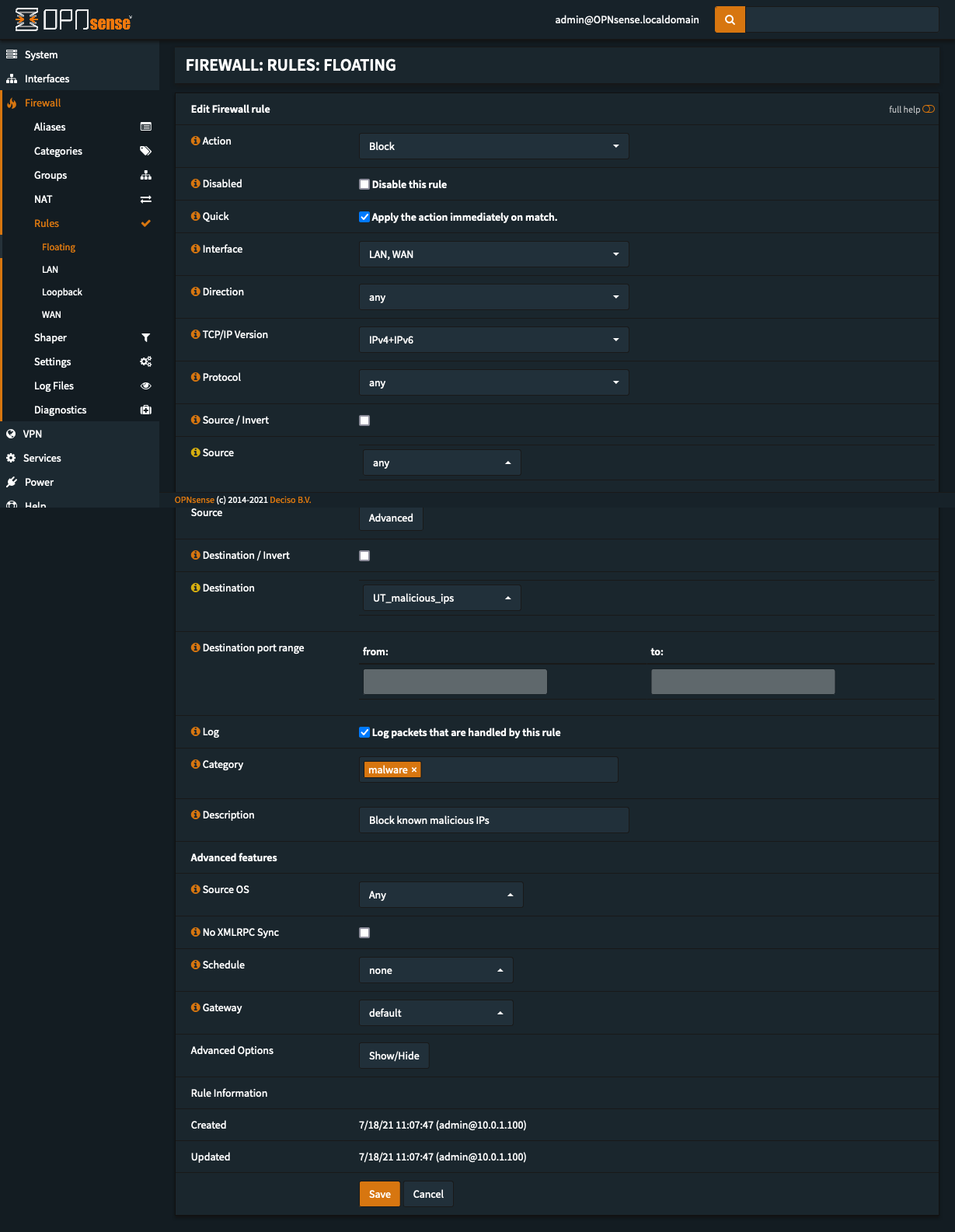Open the VPN sidebar menu
Viewport: 955px width, 1232px height.
tap(33, 434)
